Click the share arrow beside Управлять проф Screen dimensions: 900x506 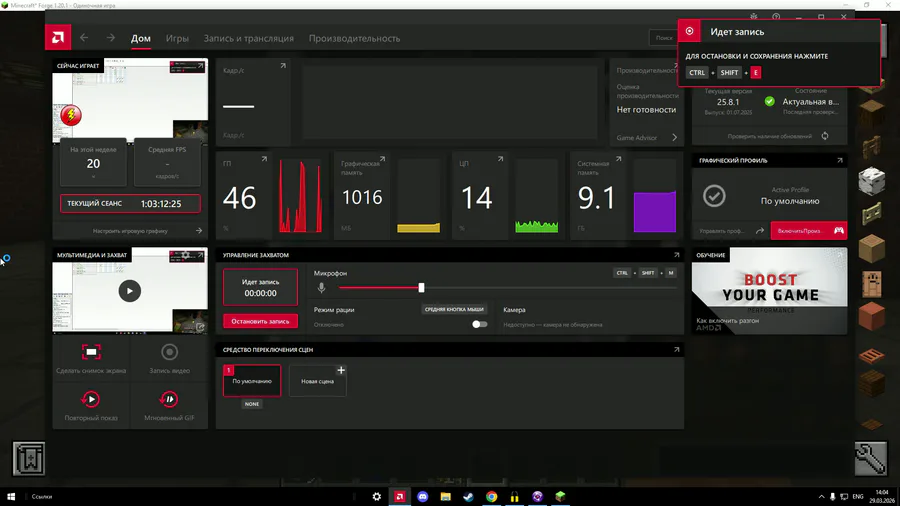(x=760, y=231)
